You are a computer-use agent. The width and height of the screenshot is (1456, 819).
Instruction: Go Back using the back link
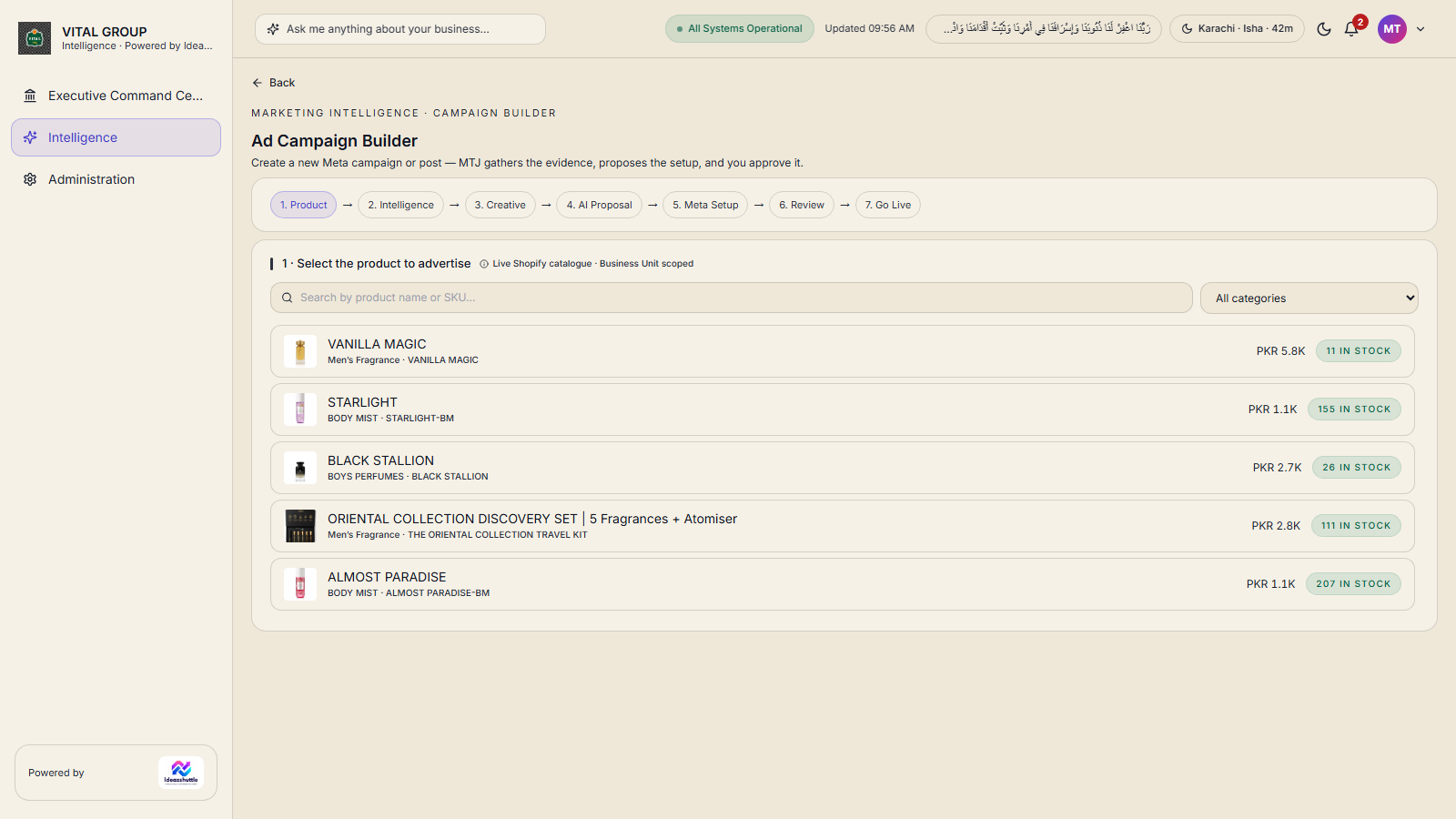tap(273, 83)
